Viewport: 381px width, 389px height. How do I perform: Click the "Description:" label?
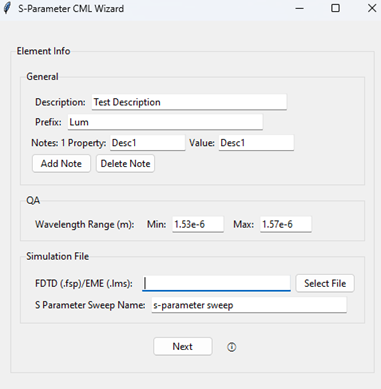click(60, 102)
